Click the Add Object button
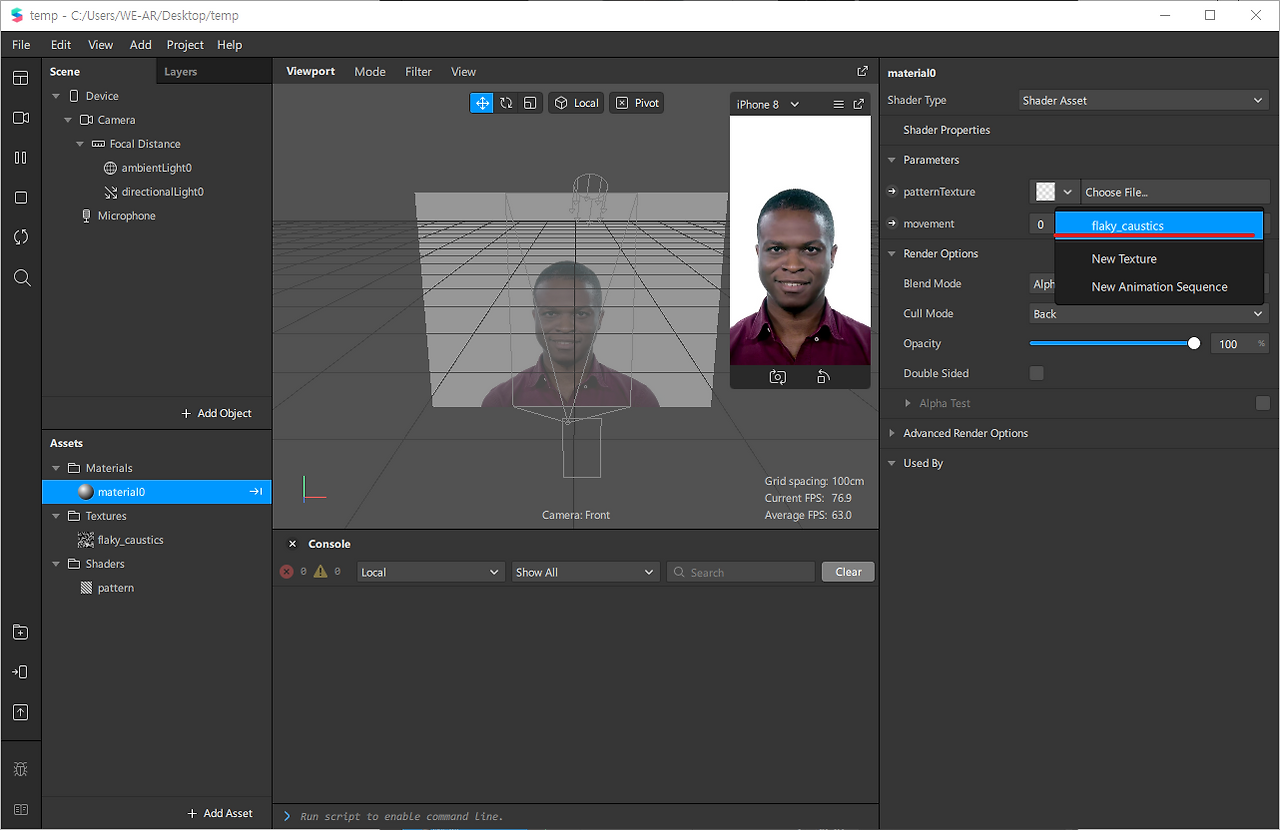Image resolution: width=1280 pixels, height=830 pixels. coord(216,413)
